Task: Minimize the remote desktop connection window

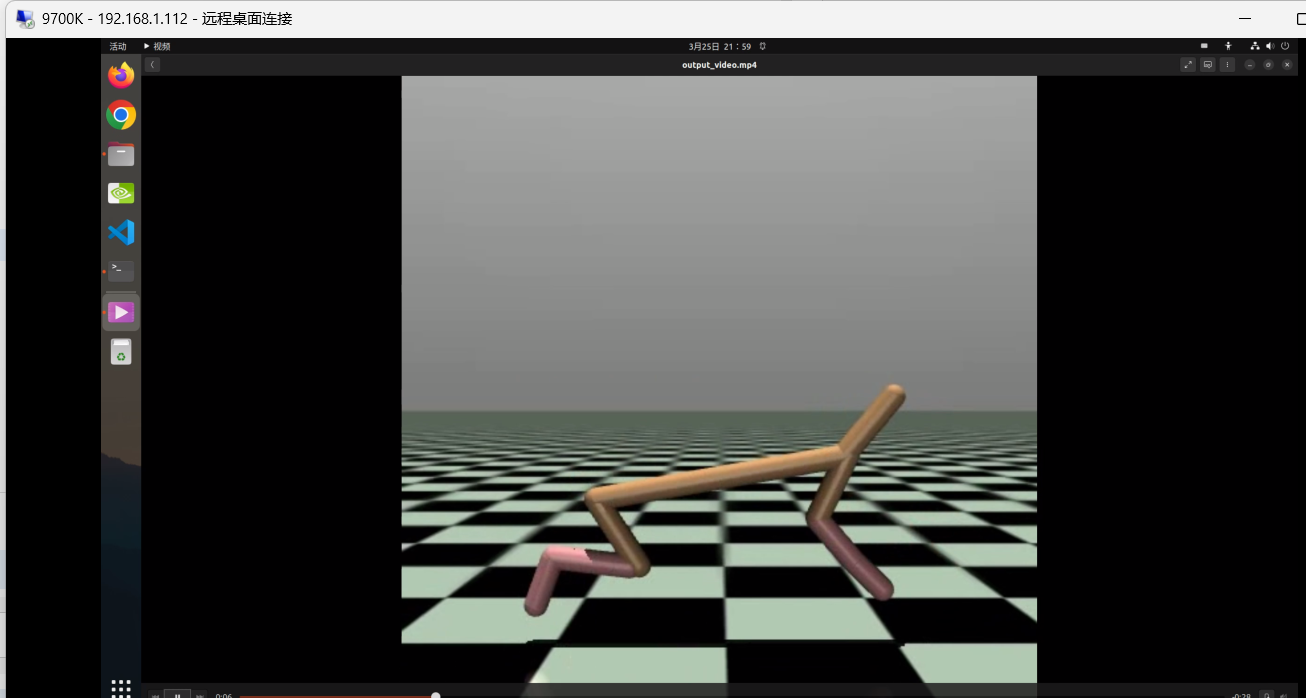Action: 1245,18
